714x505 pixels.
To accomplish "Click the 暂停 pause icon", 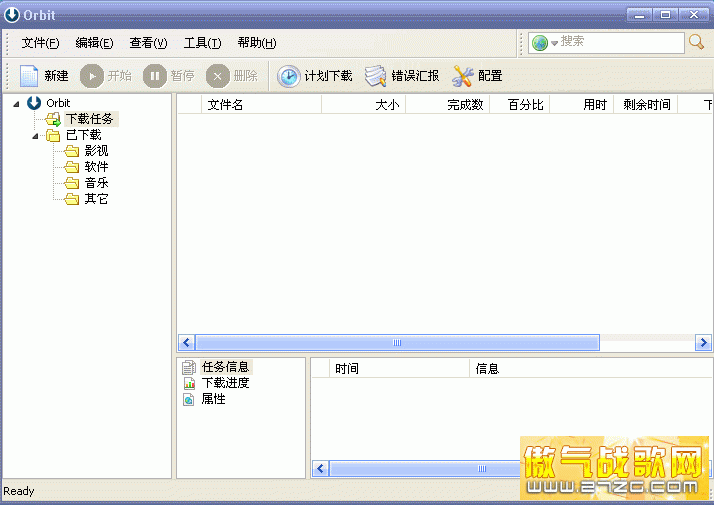I will coord(155,76).
